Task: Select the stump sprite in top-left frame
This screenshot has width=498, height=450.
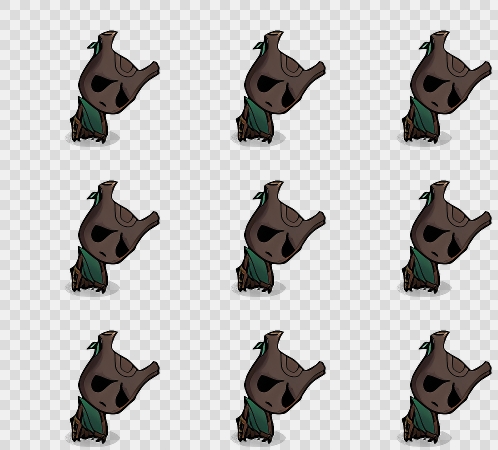Action: pyautogui.click(x=113, y=87)
